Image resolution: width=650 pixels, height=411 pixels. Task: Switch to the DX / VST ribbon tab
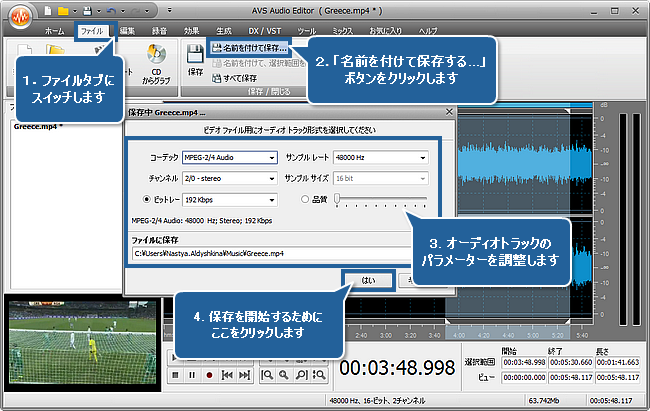tap(265, 31)
